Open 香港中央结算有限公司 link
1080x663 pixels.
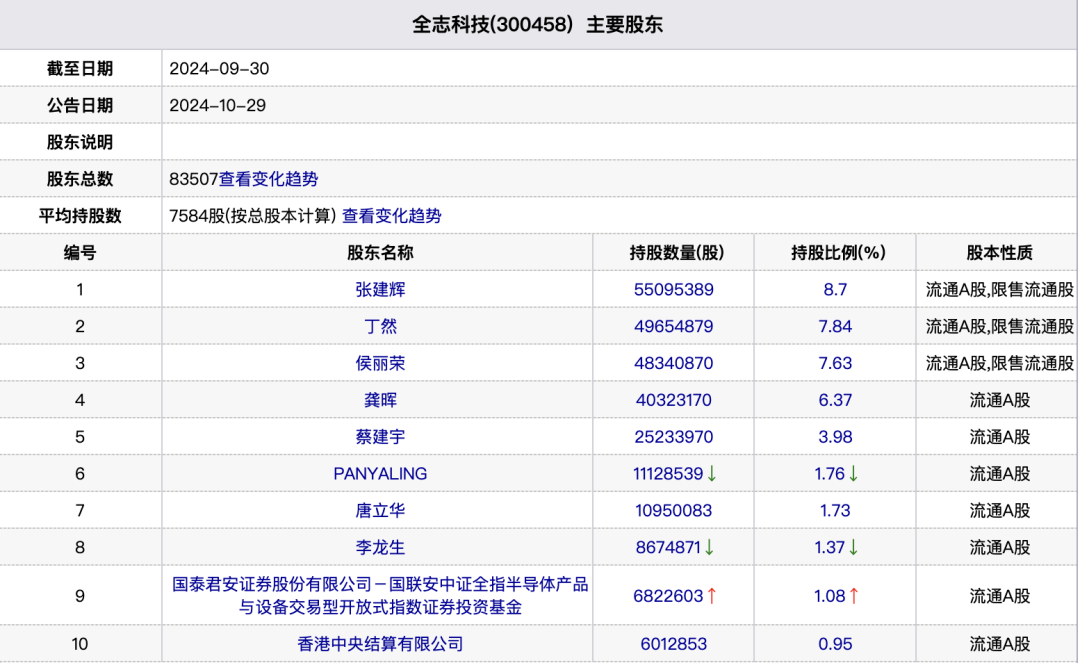click(380, 644)
